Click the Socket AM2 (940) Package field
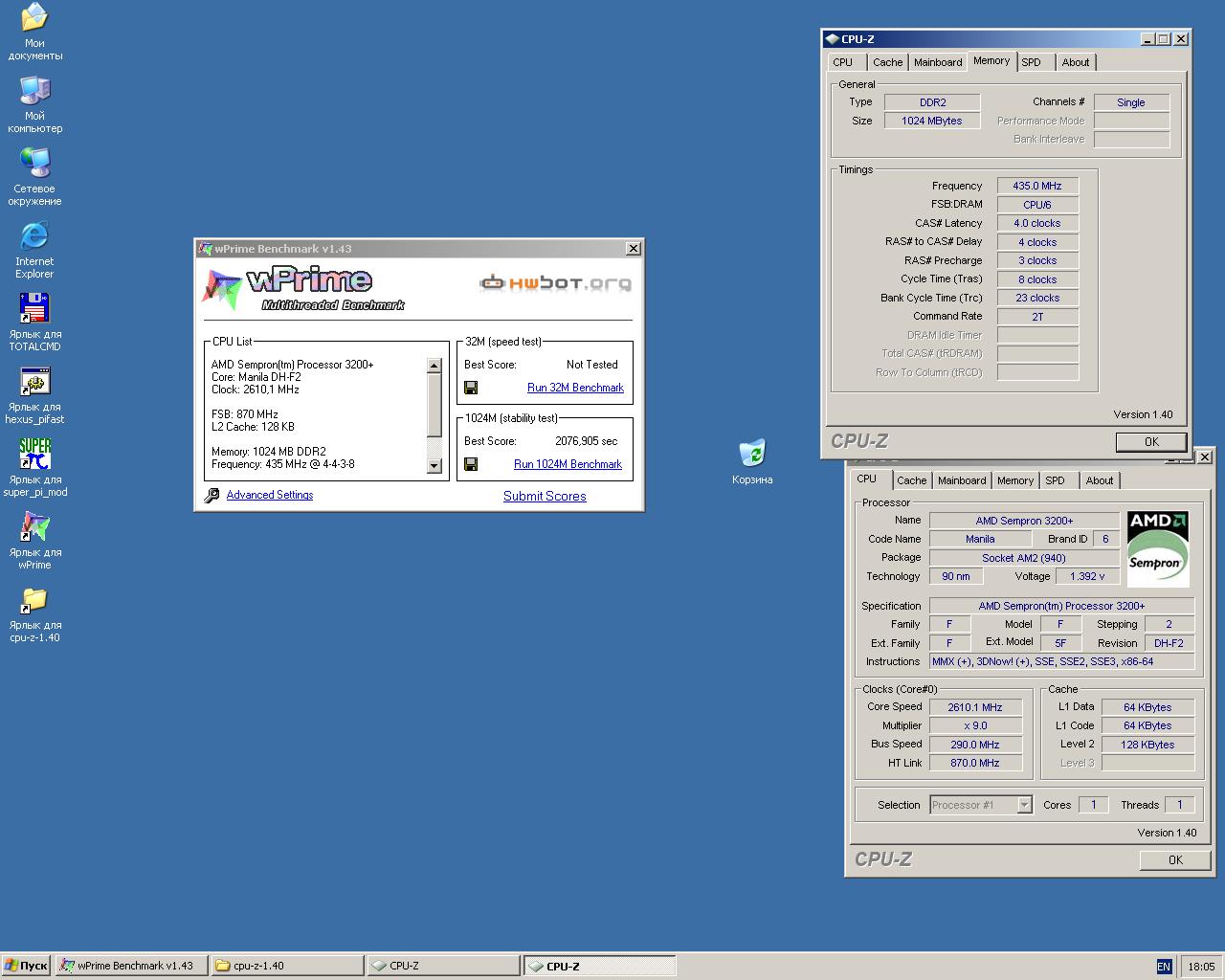1225x980 pixels. pyautogui.click(x=1024, y=558)
